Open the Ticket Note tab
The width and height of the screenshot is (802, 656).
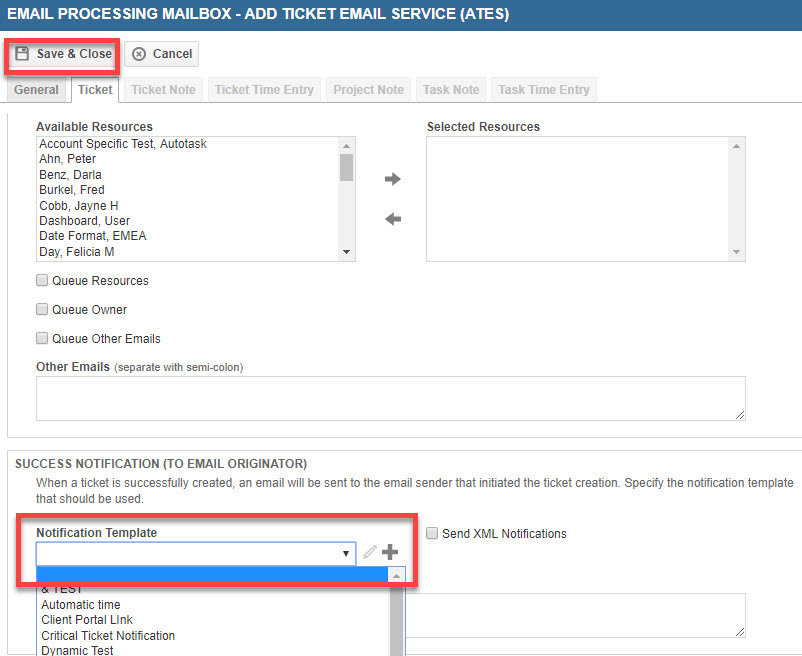pyautogui.click(x=163, y=90)
